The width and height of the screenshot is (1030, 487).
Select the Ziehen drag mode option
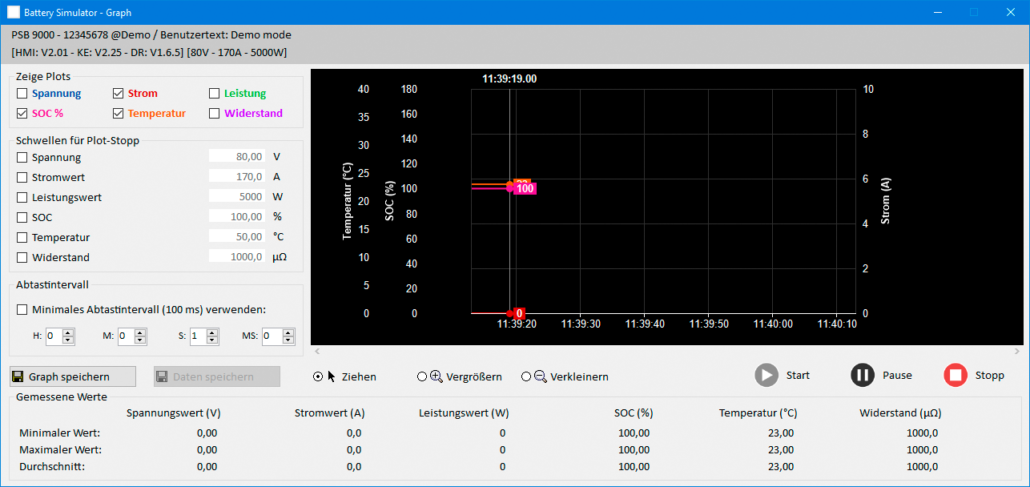click(319, 377)
